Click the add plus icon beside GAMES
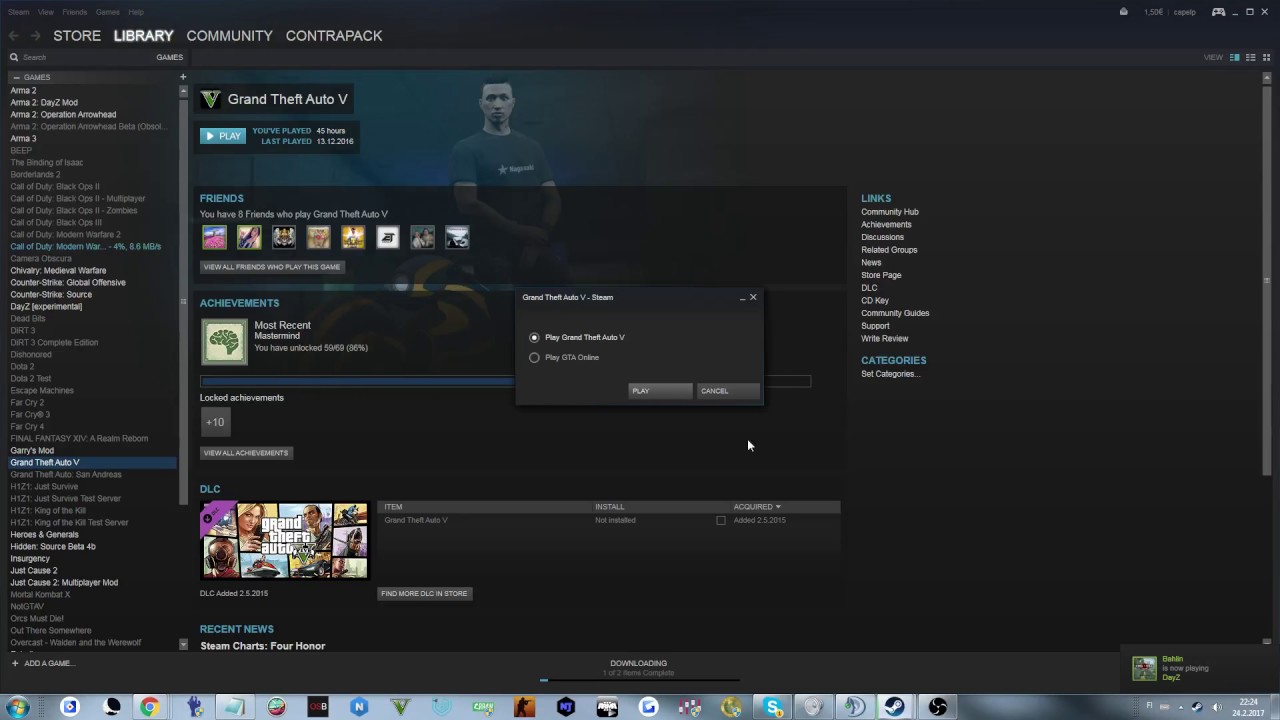The image size is (1280, 720). tap(182, 77)
